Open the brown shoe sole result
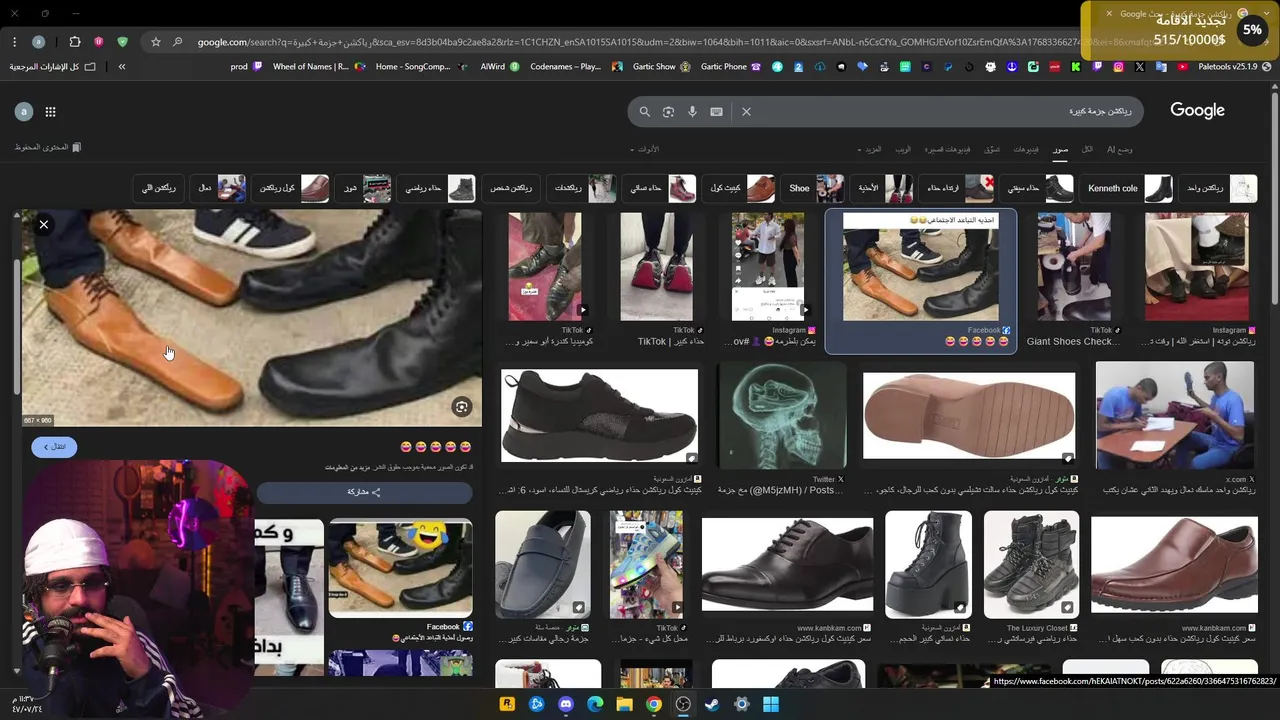This screenshot has height=720, width=1280. 969,416
